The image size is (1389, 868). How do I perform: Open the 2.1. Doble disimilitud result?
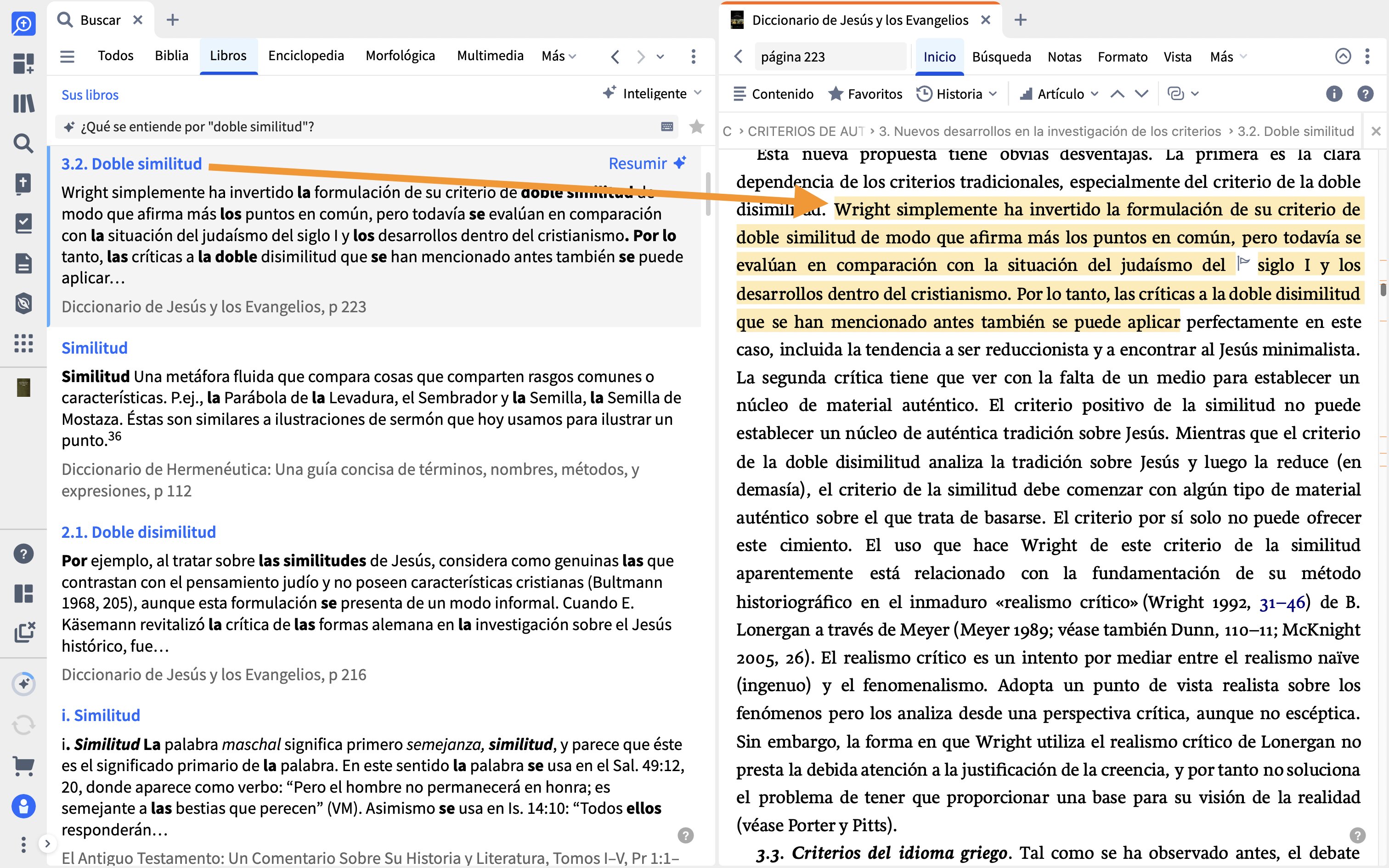[138, 532]
